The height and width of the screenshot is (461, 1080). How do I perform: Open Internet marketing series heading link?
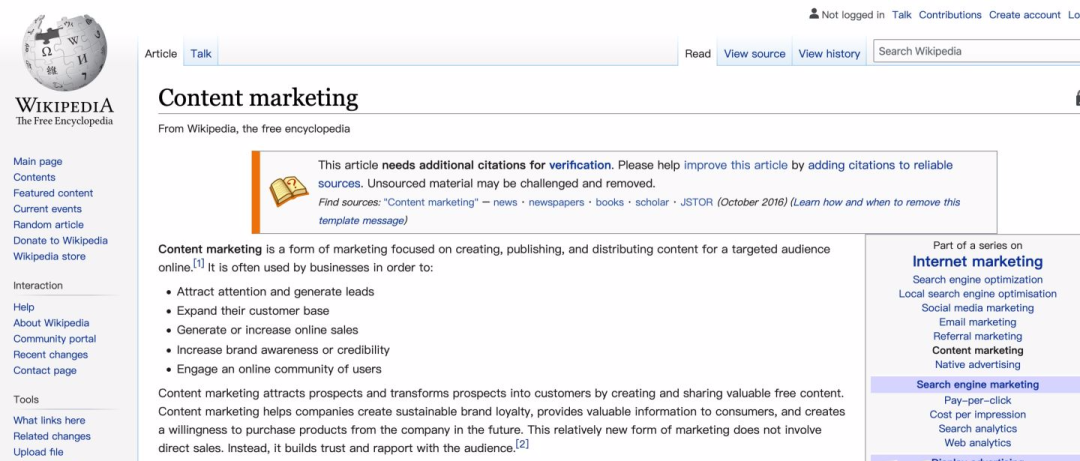pyautogui.click(x=977, y=262)
